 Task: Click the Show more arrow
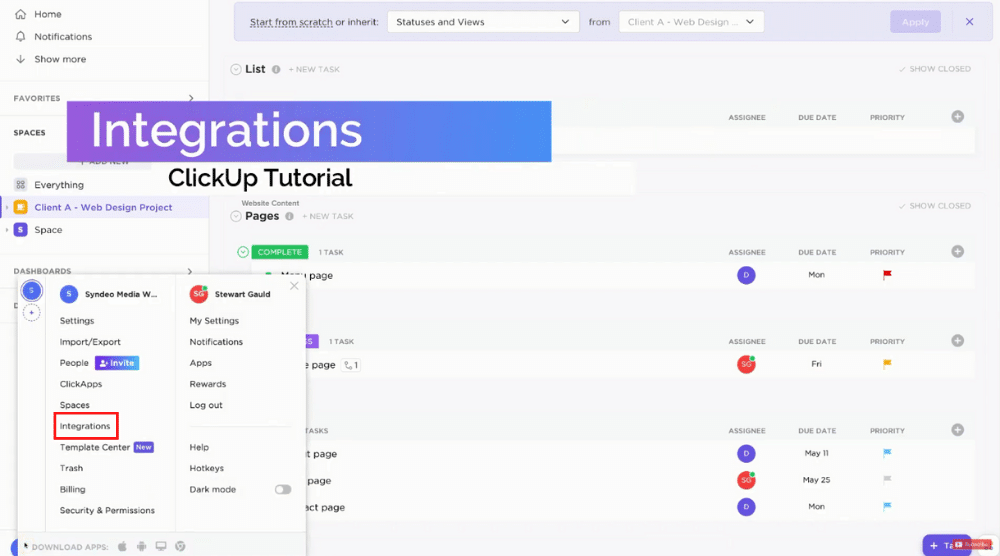tap(20, 59)
